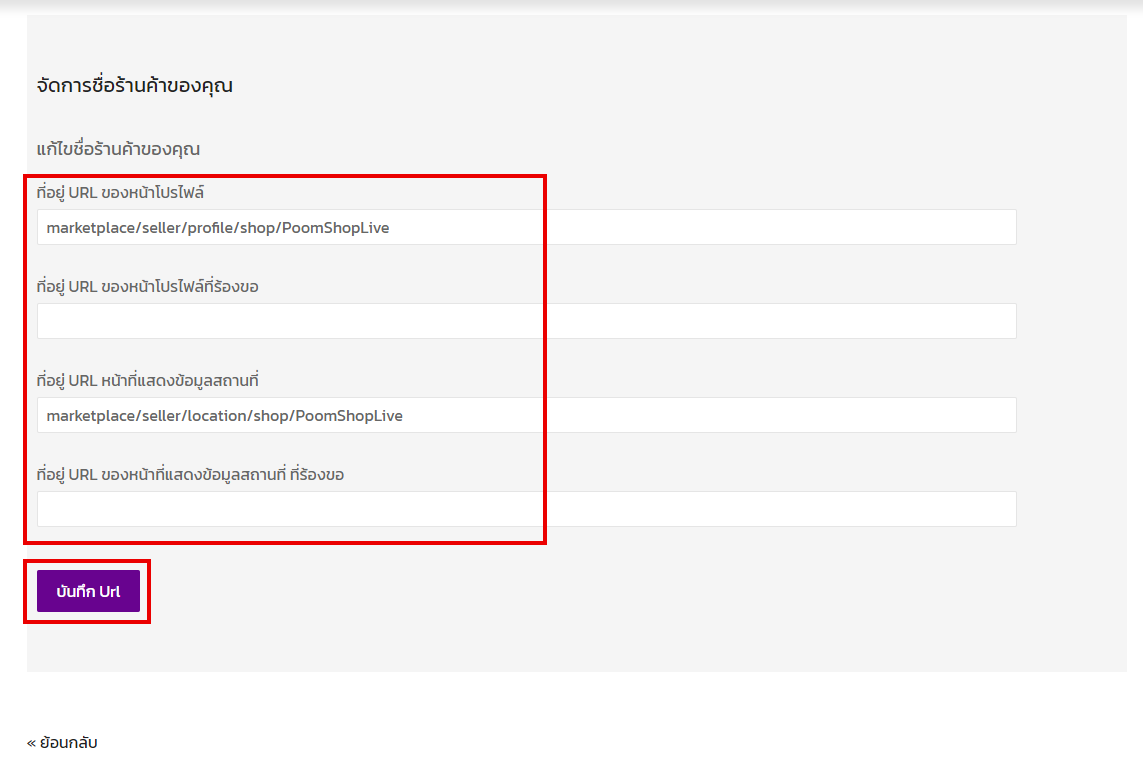Click "marketplace" at start of profile URL
1143x780 pixels.
pyautogui.click(x=86, y=228)
